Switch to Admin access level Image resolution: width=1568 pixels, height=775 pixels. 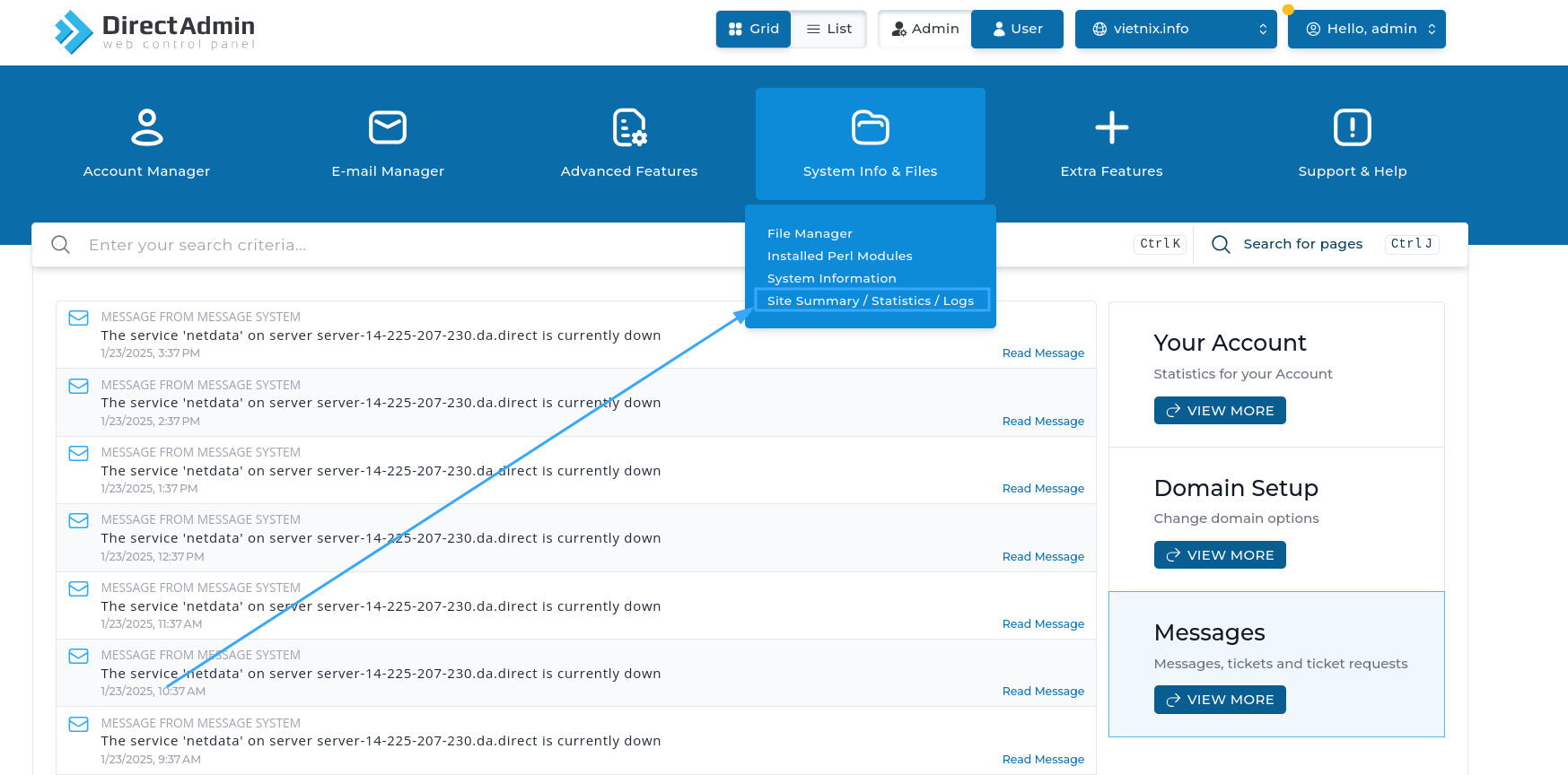924,29
